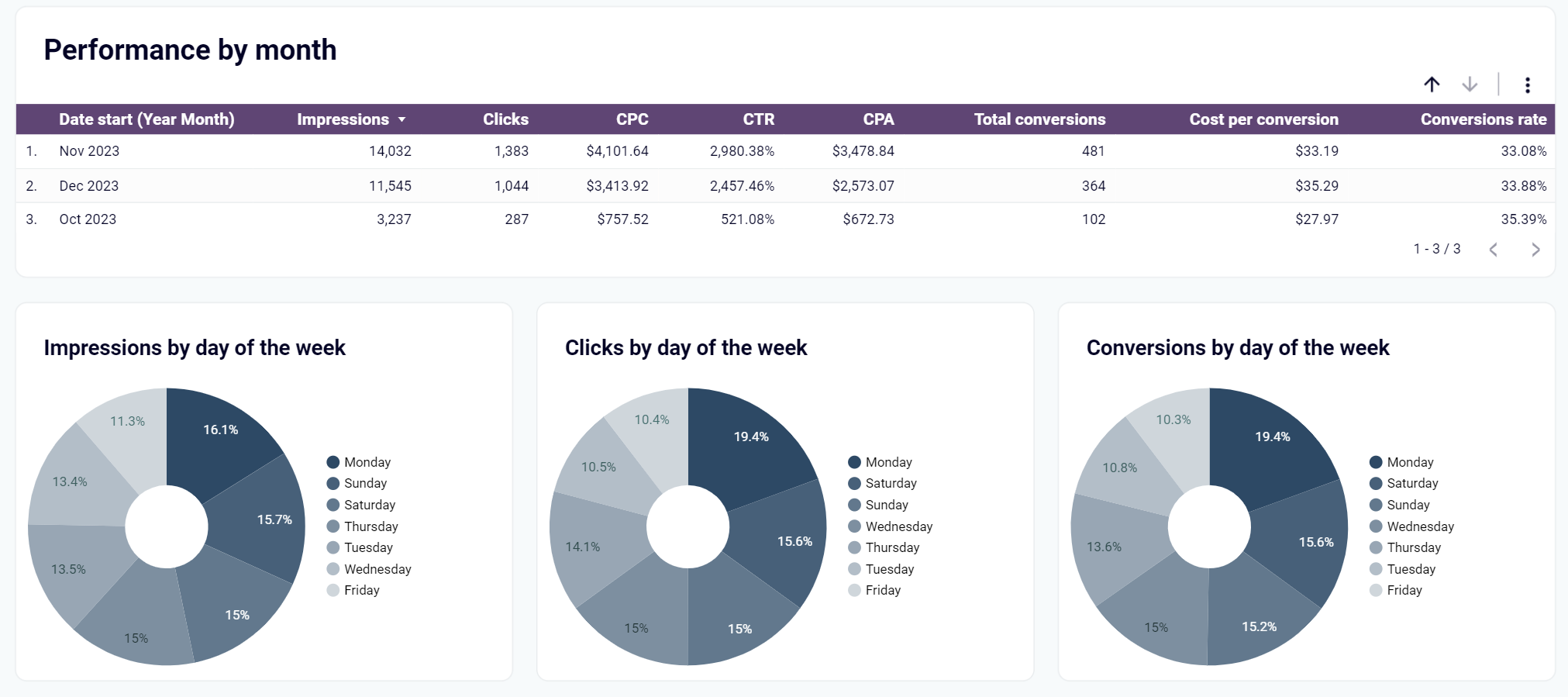Image resolution: width=1568 pixels, height=697 pixels.
Task: Go to the previous page with left chevron
Action: 1494,250
